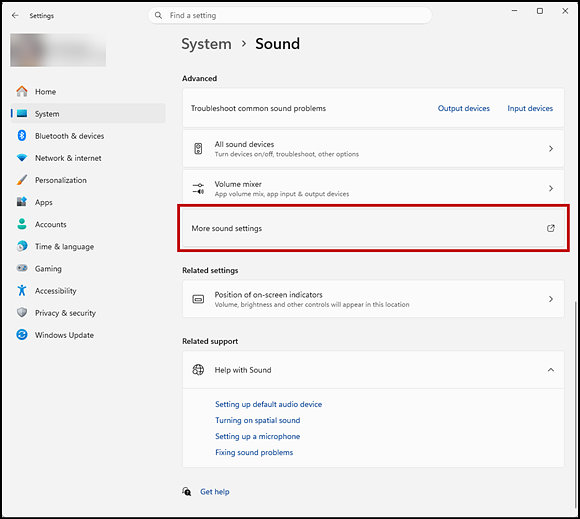Screen dimensions: 580x519
Task: Open Setting up a microphone link
Action: [x=257, y=436]
